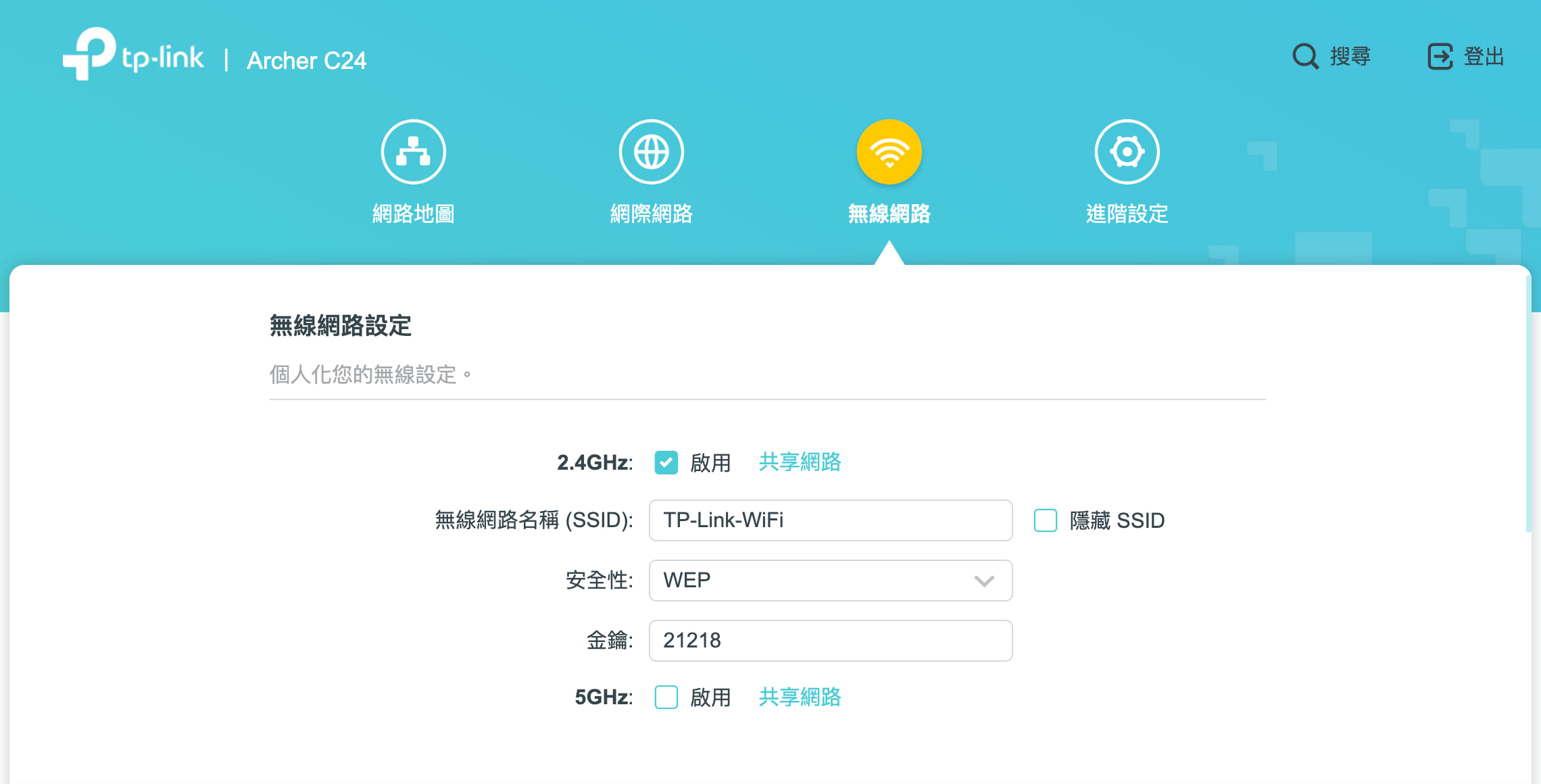Switch to the 進階設定 tab label
1541x784 pixels.
point(1127,214)
